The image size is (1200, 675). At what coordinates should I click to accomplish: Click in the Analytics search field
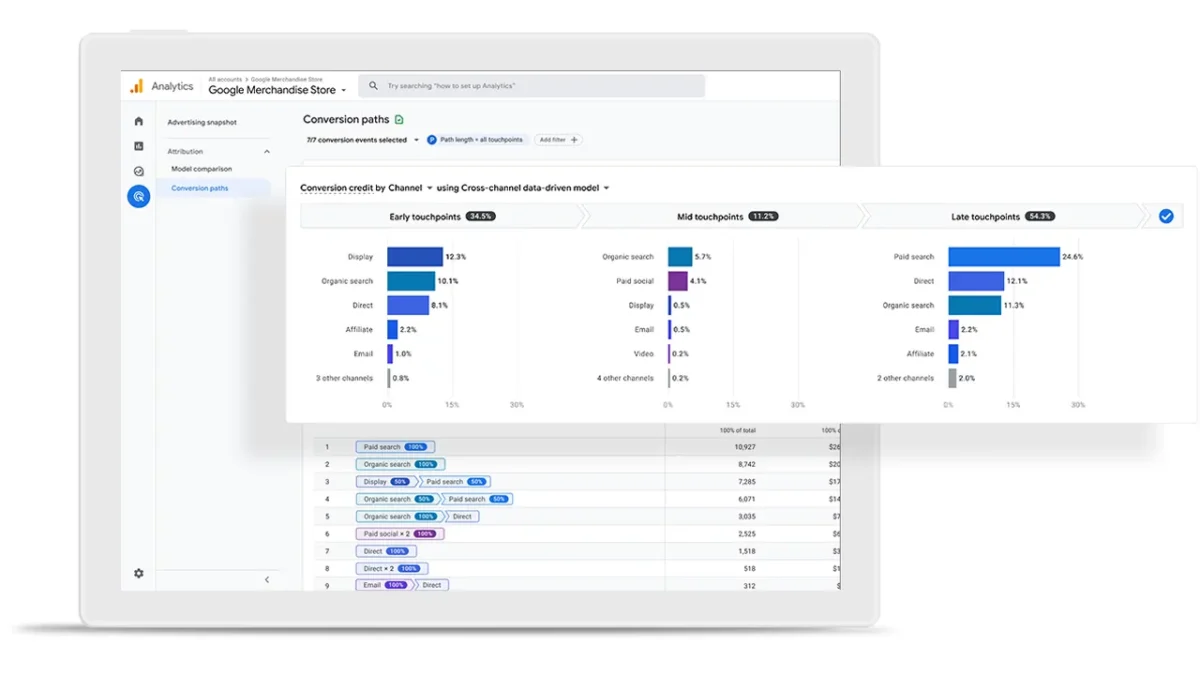532,86
